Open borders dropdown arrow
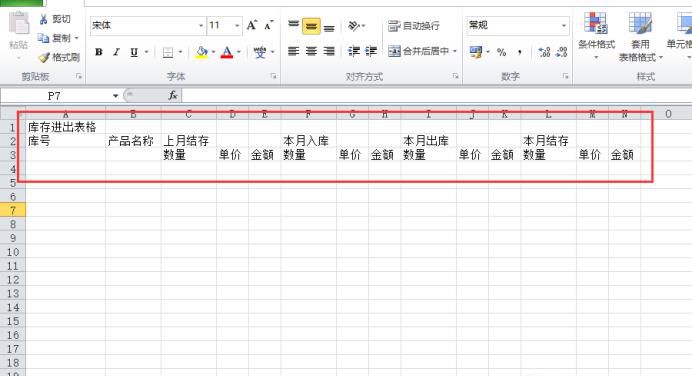This screenshot has width=692, height=376. coord(180,52)
